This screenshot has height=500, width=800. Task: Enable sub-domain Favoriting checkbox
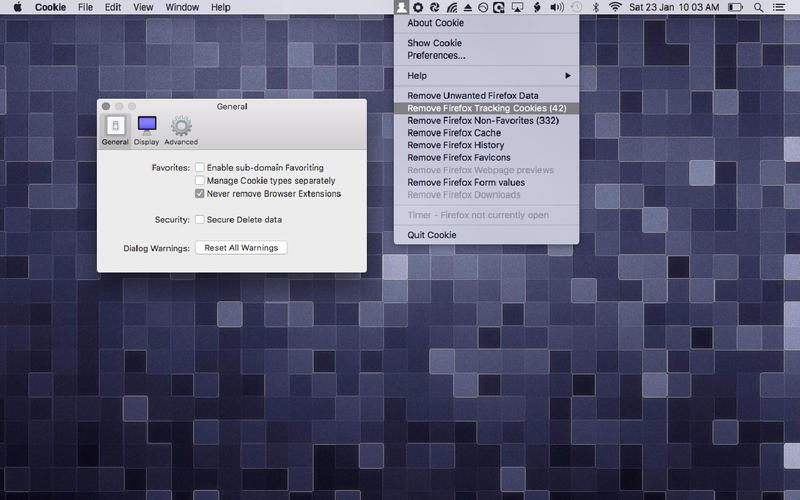pyautogui.click(x=199, y=167)
